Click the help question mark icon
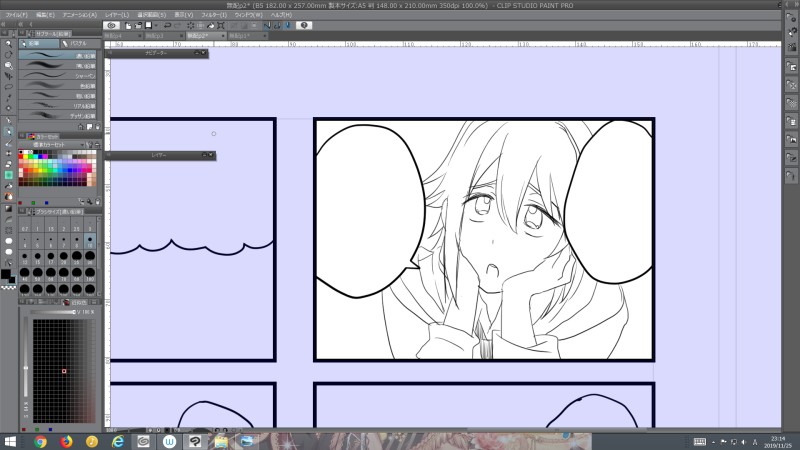 [304, 25]
